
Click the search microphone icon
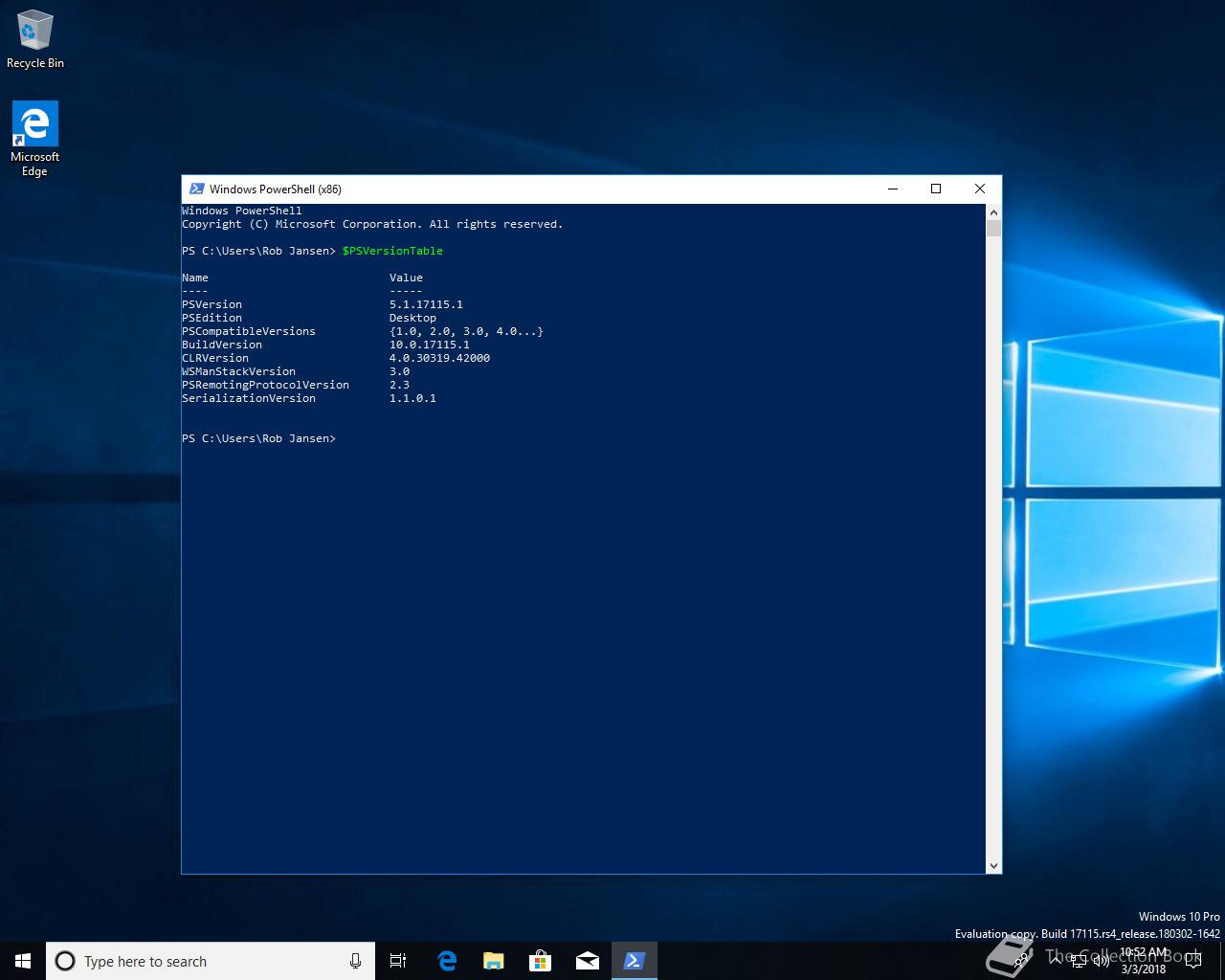[355, 961]
